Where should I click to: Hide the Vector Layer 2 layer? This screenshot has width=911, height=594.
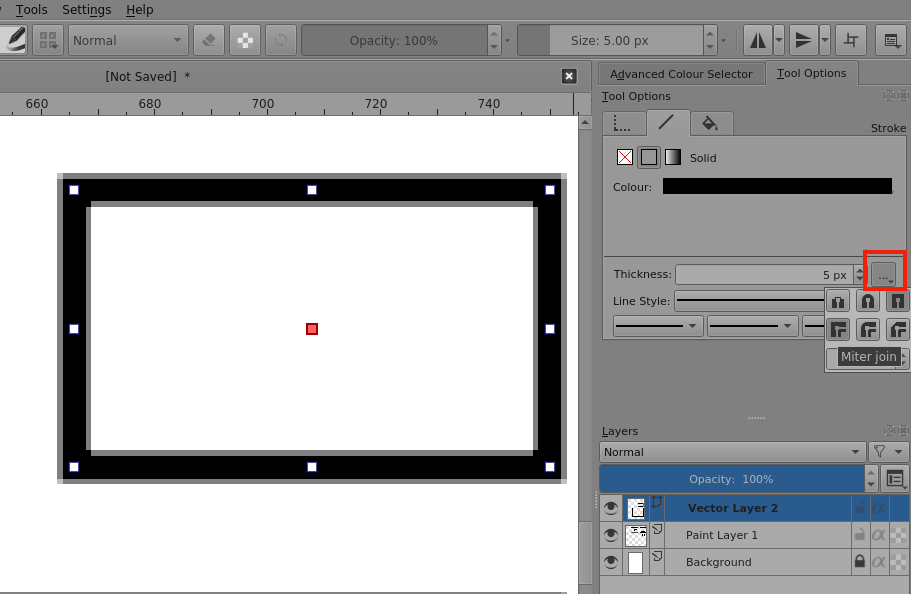tap(611, 508)
